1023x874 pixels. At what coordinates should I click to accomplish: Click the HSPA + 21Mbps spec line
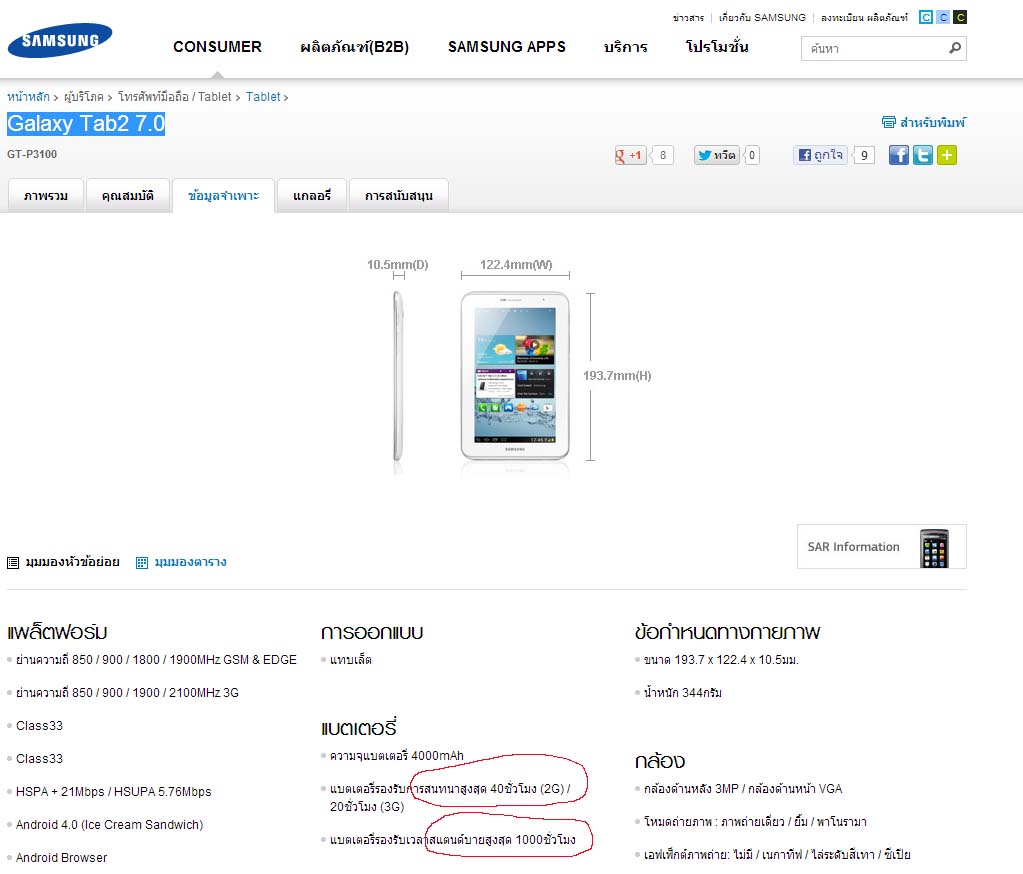click(x=114, y=791)
